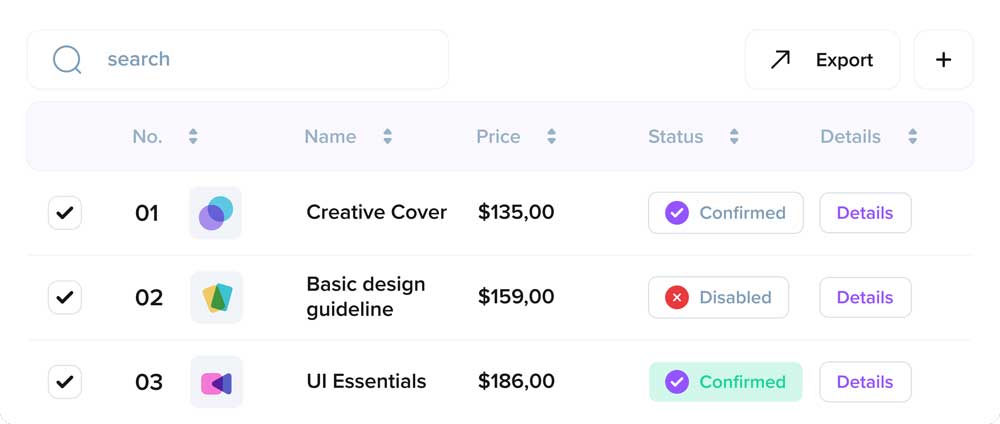The image size is (1000, 424).
Task: Toggle the checkbox for row 02
Action: (65, 297)
